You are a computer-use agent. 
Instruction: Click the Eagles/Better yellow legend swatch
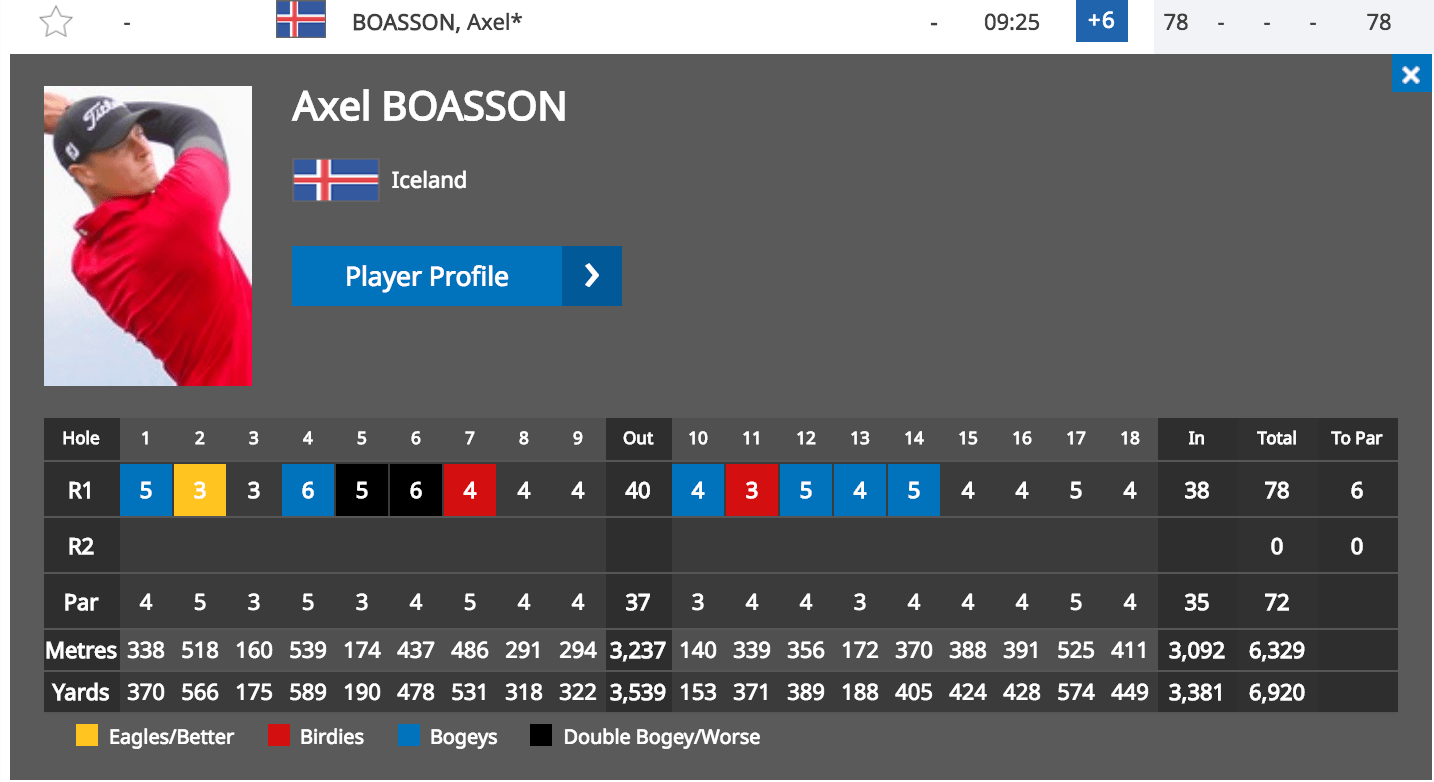coord(87,737)
